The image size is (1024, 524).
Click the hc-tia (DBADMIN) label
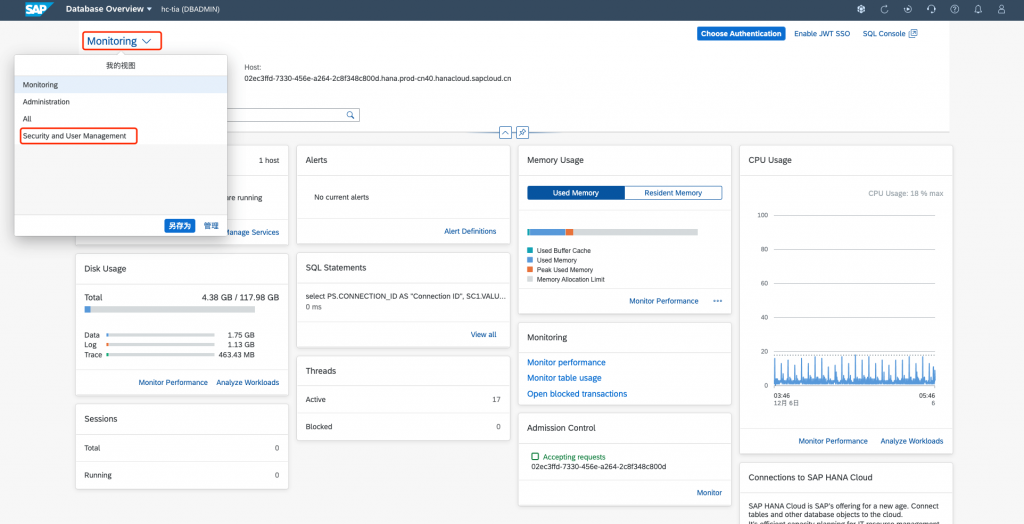(188, 9)
